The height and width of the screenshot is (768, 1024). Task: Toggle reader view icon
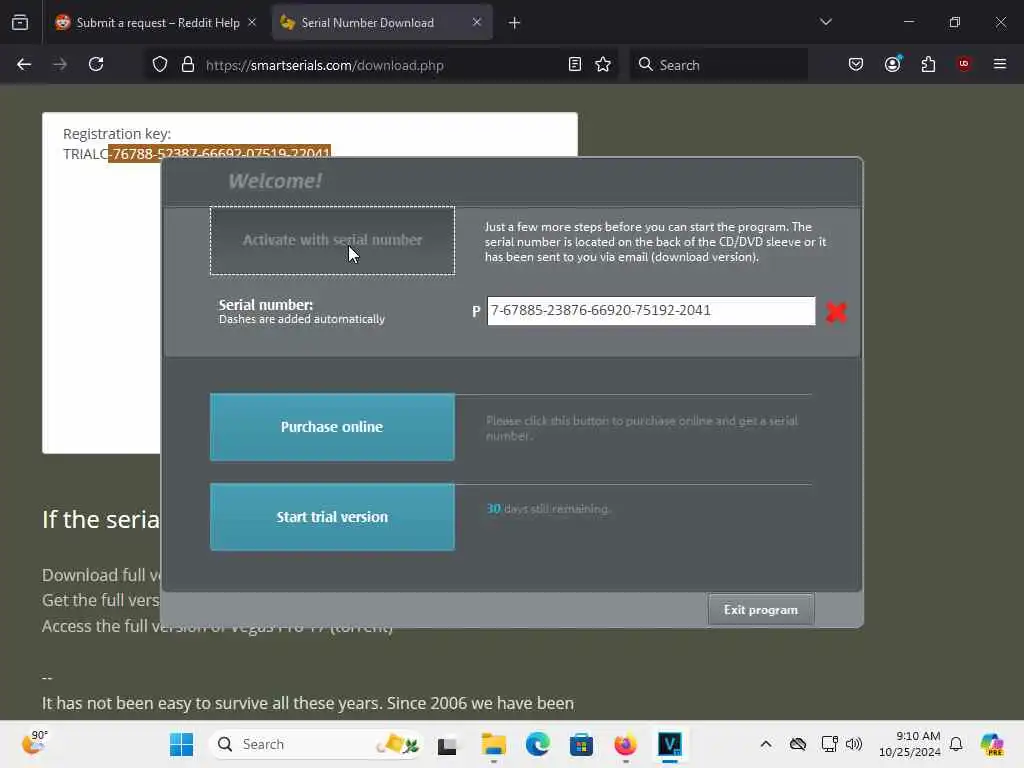tap(575, 64)
